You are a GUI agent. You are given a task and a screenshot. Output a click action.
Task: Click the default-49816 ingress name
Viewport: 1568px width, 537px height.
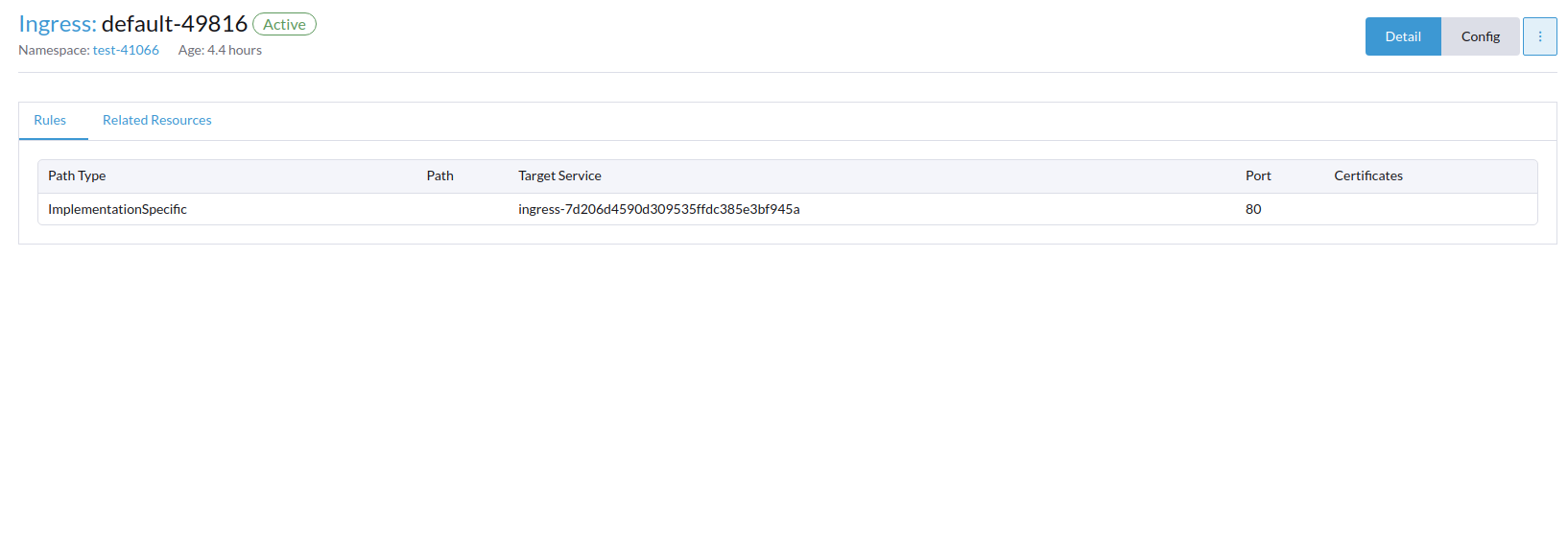pos(175,24)
